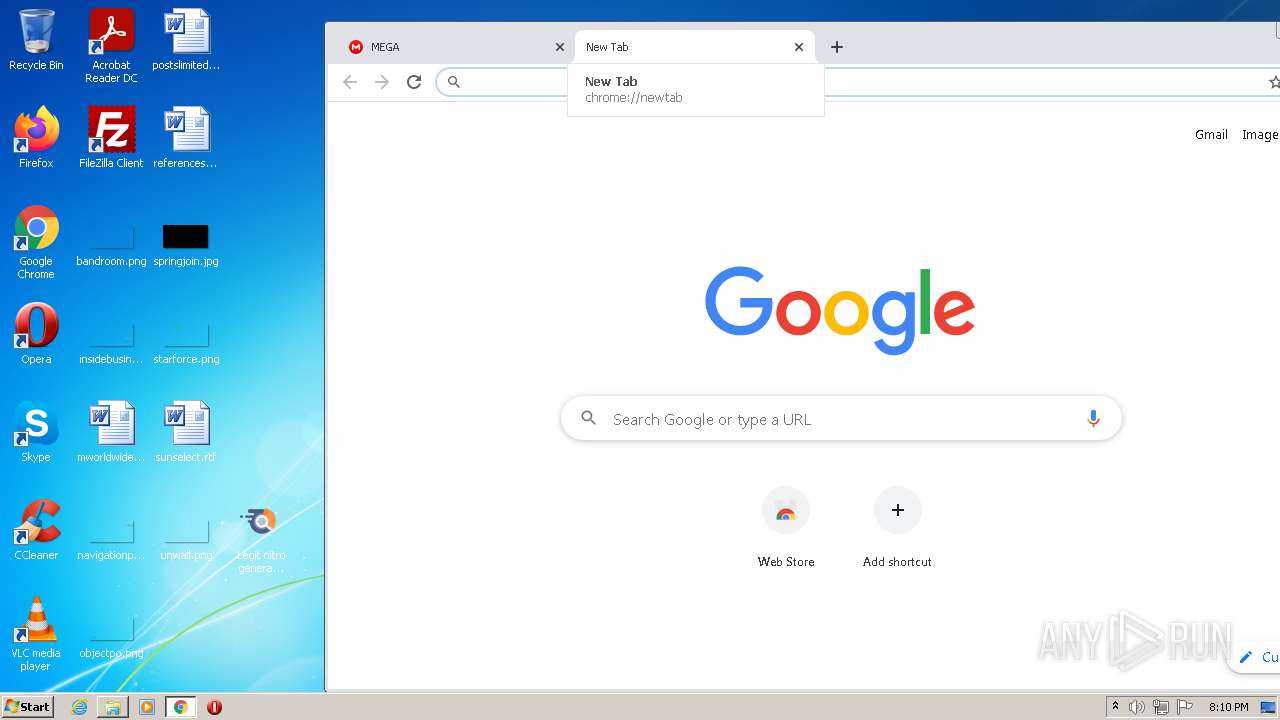Click Opera icon in taskbar
This screenshot has width=1280, height=720.
point(214,707)
